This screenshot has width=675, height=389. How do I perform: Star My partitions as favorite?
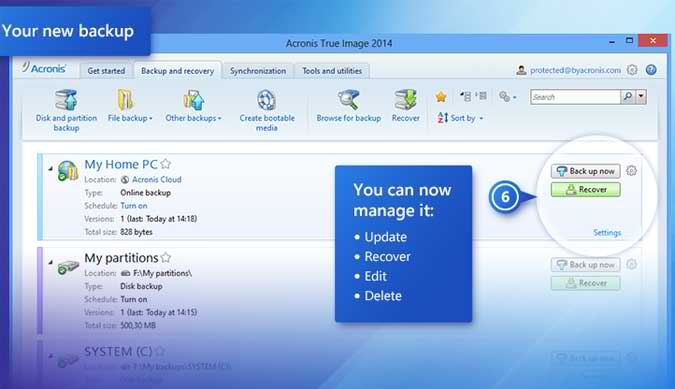coord(166,257)
